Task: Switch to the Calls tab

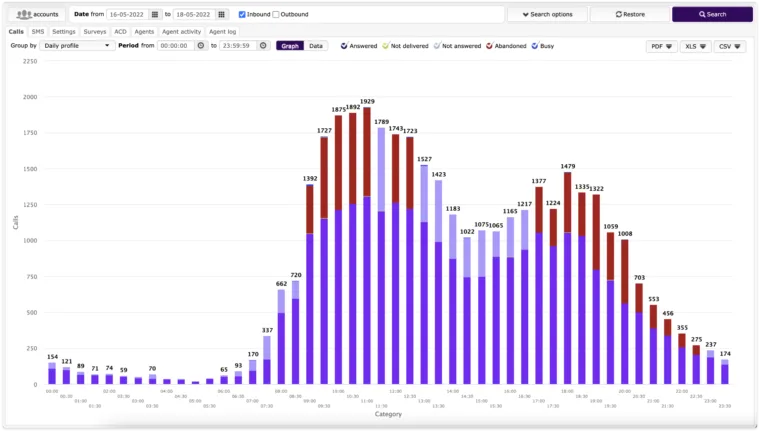Action: coord(16,32)
